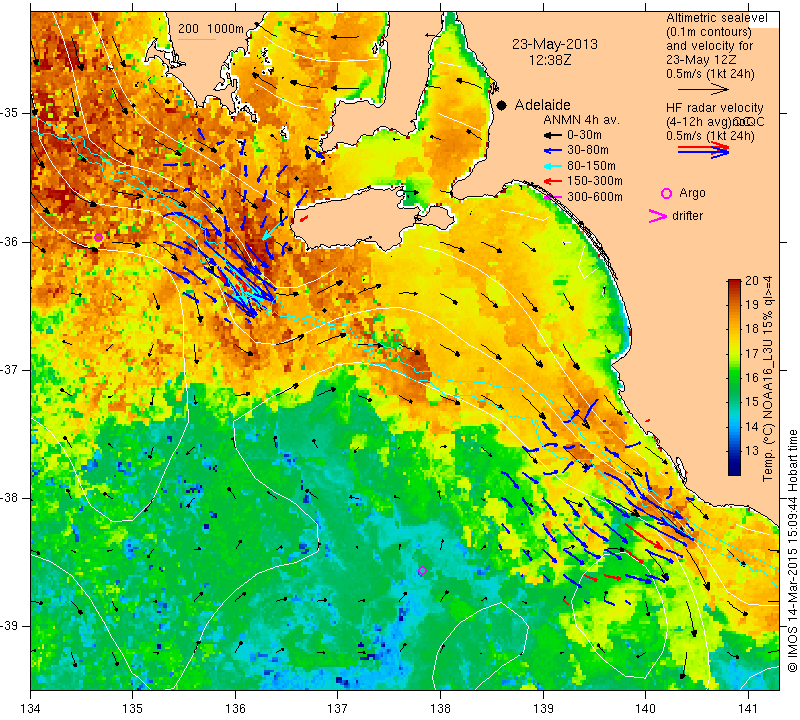This screenshot has width=800, height=720.
Task: Click the temperature color scale bar
Action: coord(734,377)
